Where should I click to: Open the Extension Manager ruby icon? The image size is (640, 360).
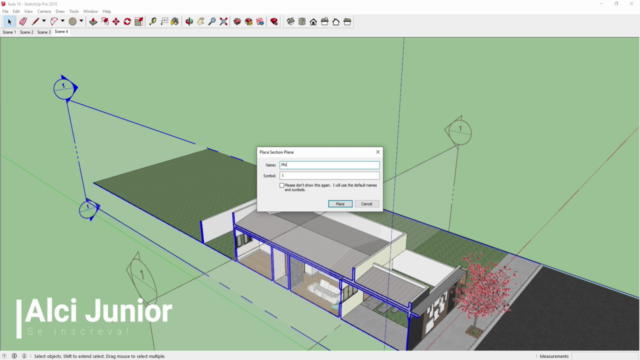[274, 22]
